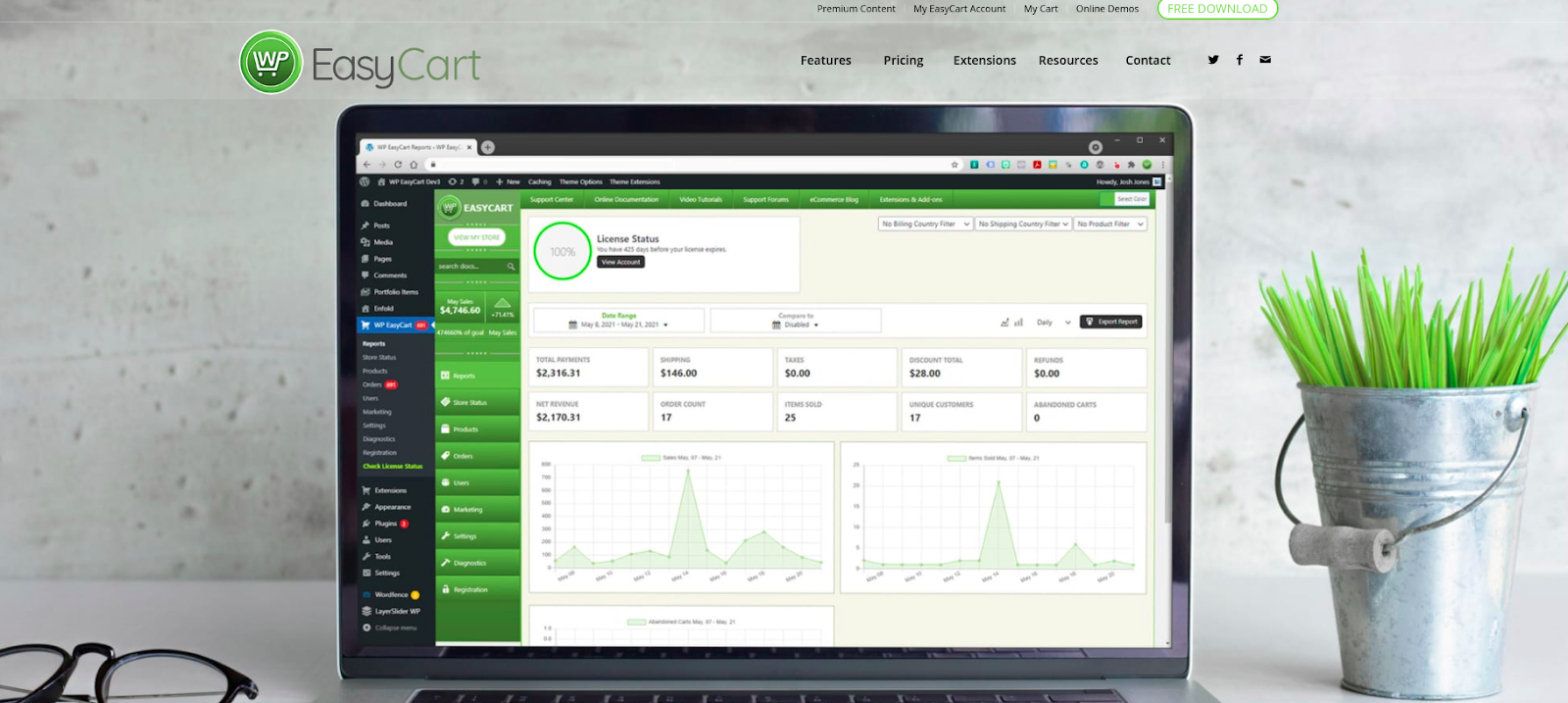
Task: Open the Date Range picker dropdown
Action: pos(618,321)
